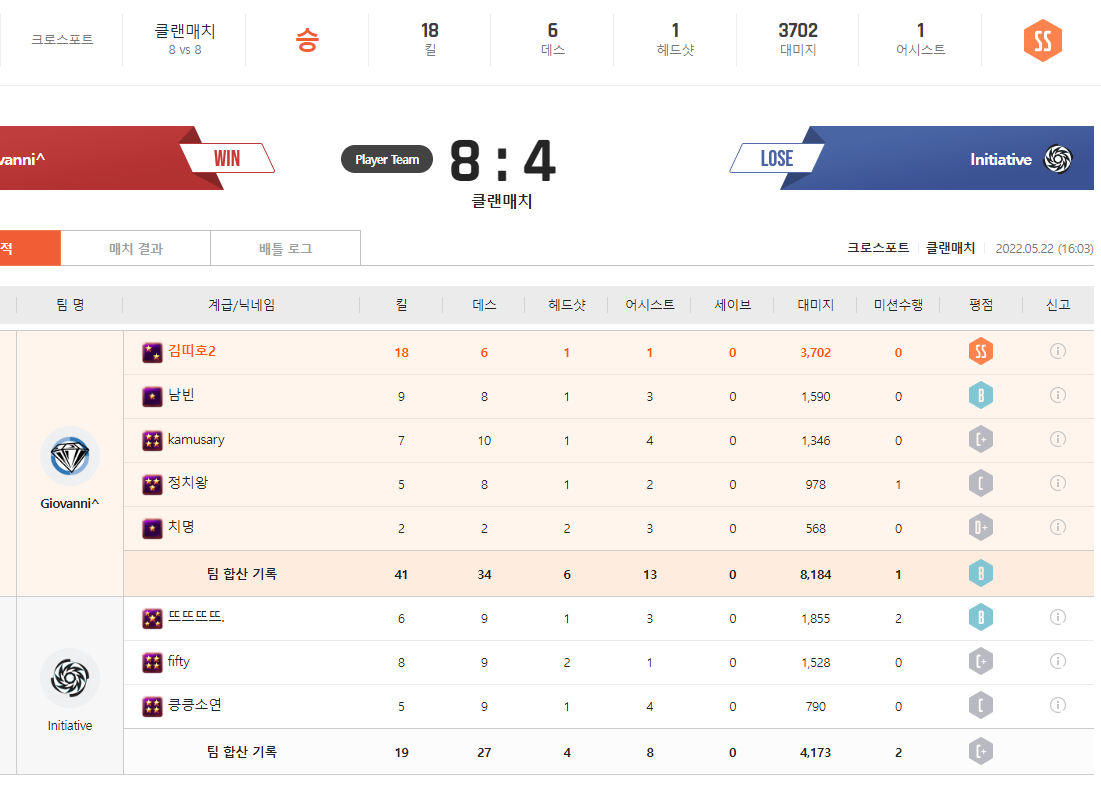Click the 대미지 column header

(815, 305)
